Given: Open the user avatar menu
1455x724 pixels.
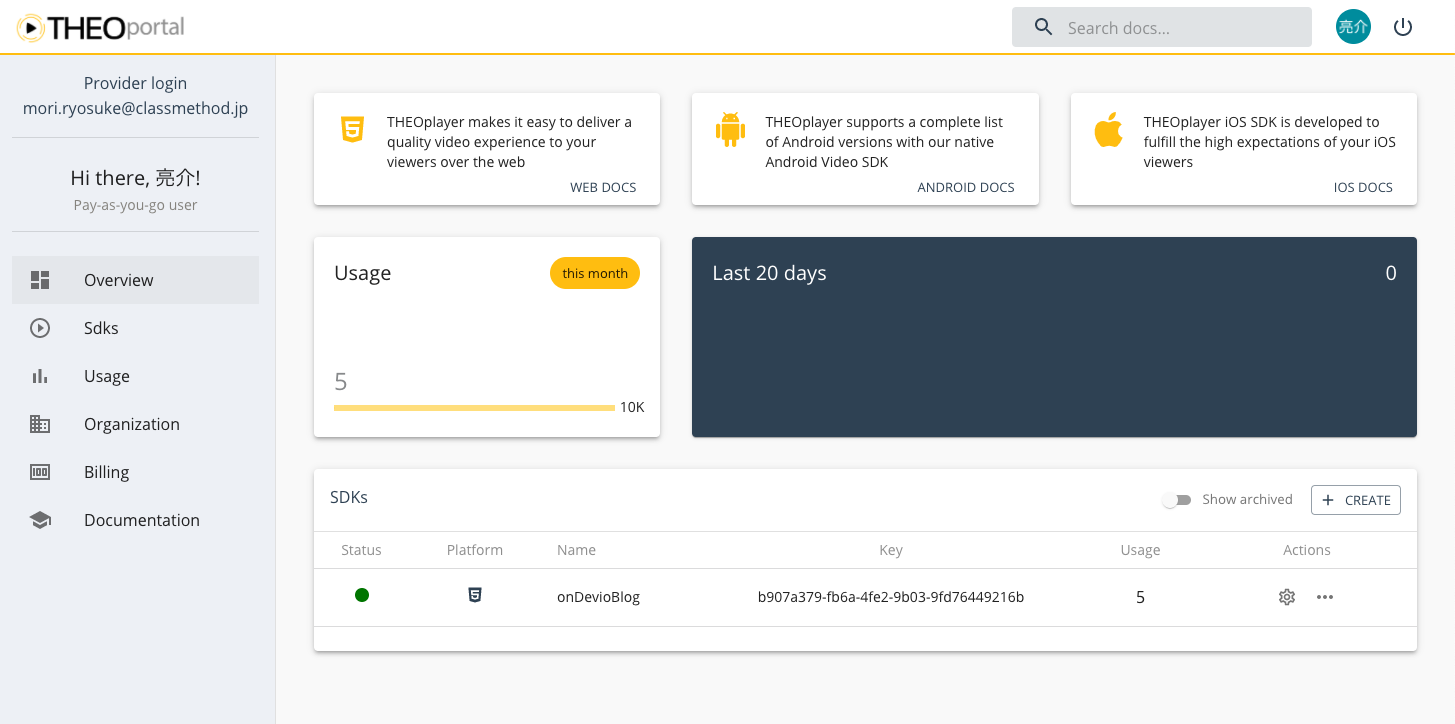Looking at the screenshot, I should 1353,27.
